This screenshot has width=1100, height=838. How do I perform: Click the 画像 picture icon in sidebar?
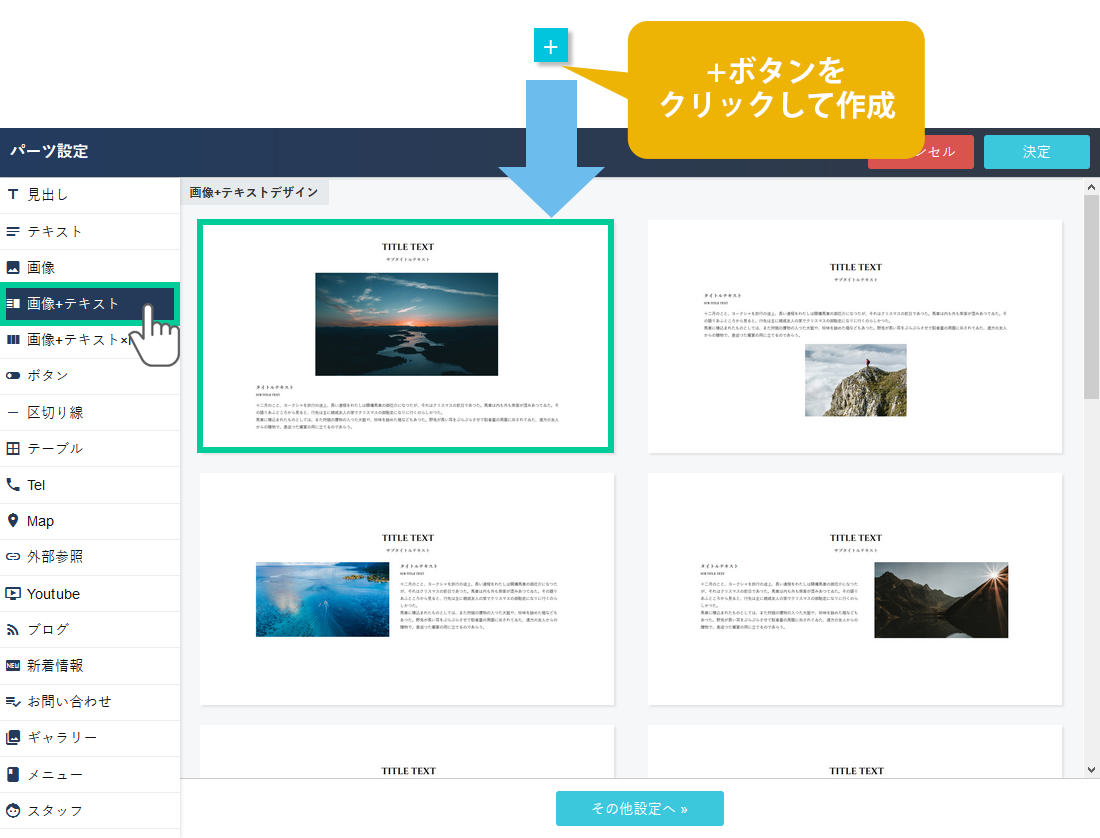click(x=13, y=268)
